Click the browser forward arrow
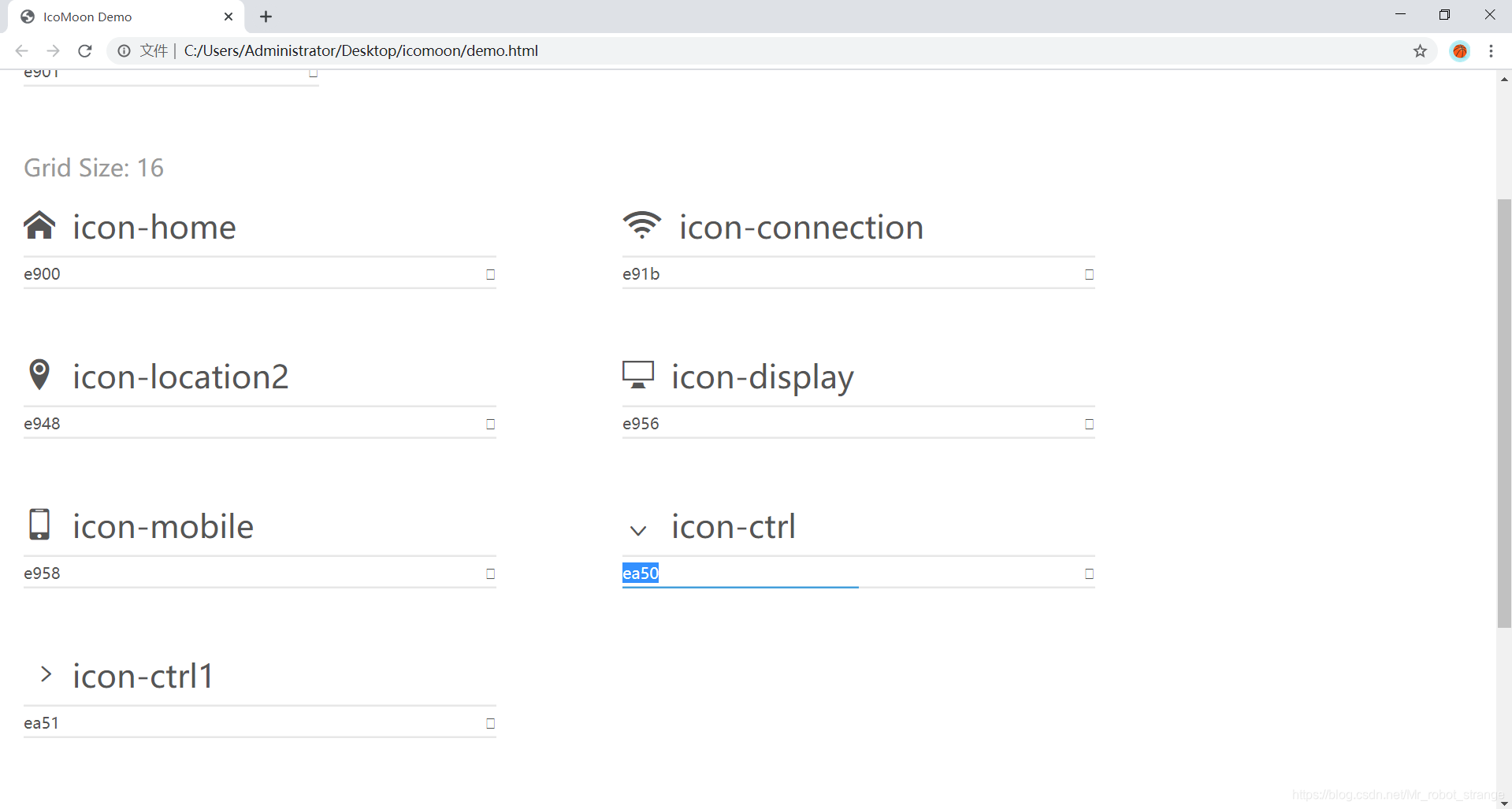Screen dimensions: 1512x809 click(53, 51)
